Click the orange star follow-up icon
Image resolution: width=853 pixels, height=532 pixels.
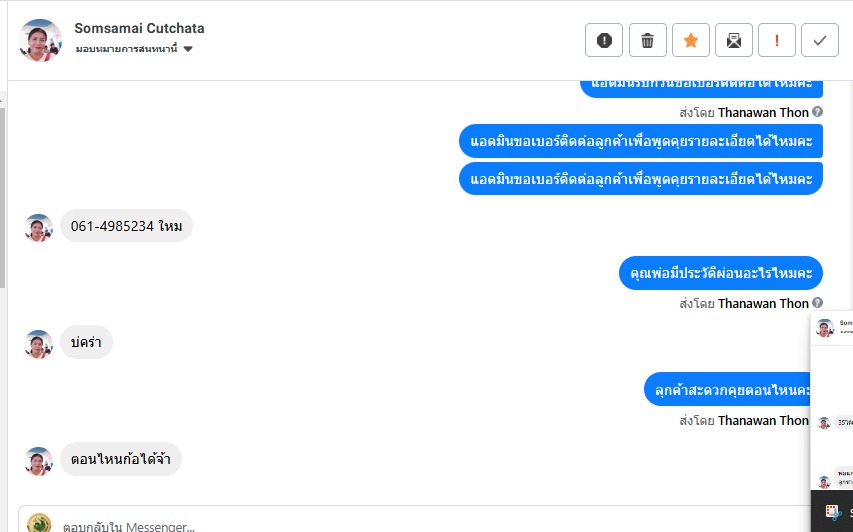point(690,40)
